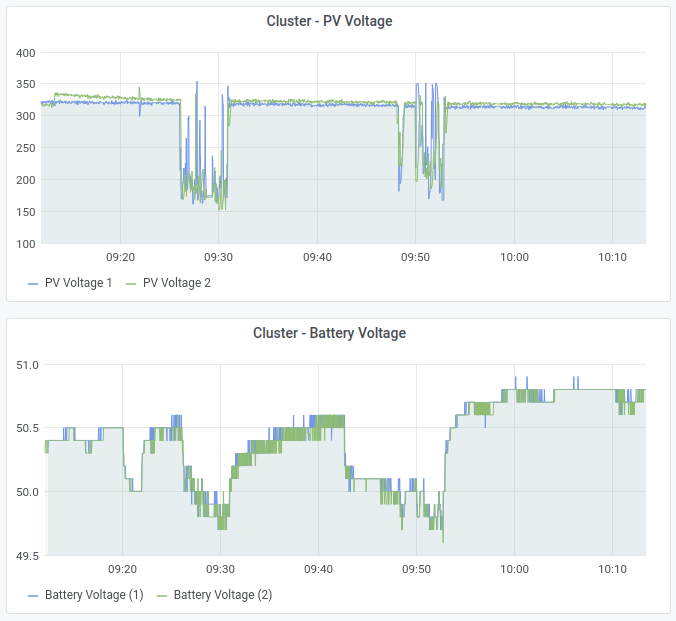This screenshot has width=676, height=621.
Task: Click the 09:30 time label on PV Voltage chart
Action: pyautogui.click(x=219, y=257)
